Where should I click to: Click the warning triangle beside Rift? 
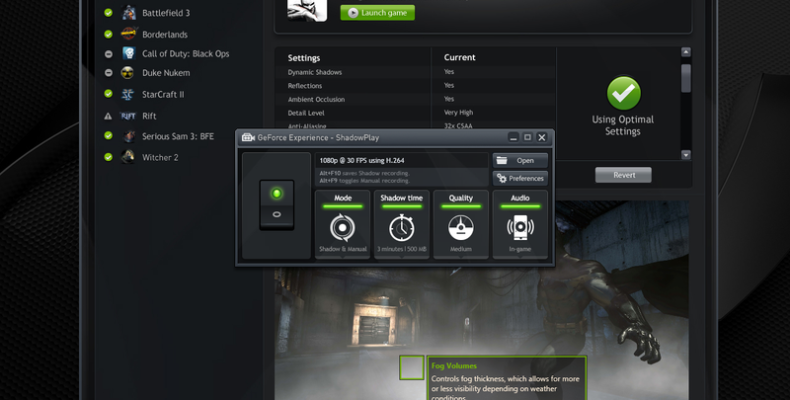pos(108,116)
